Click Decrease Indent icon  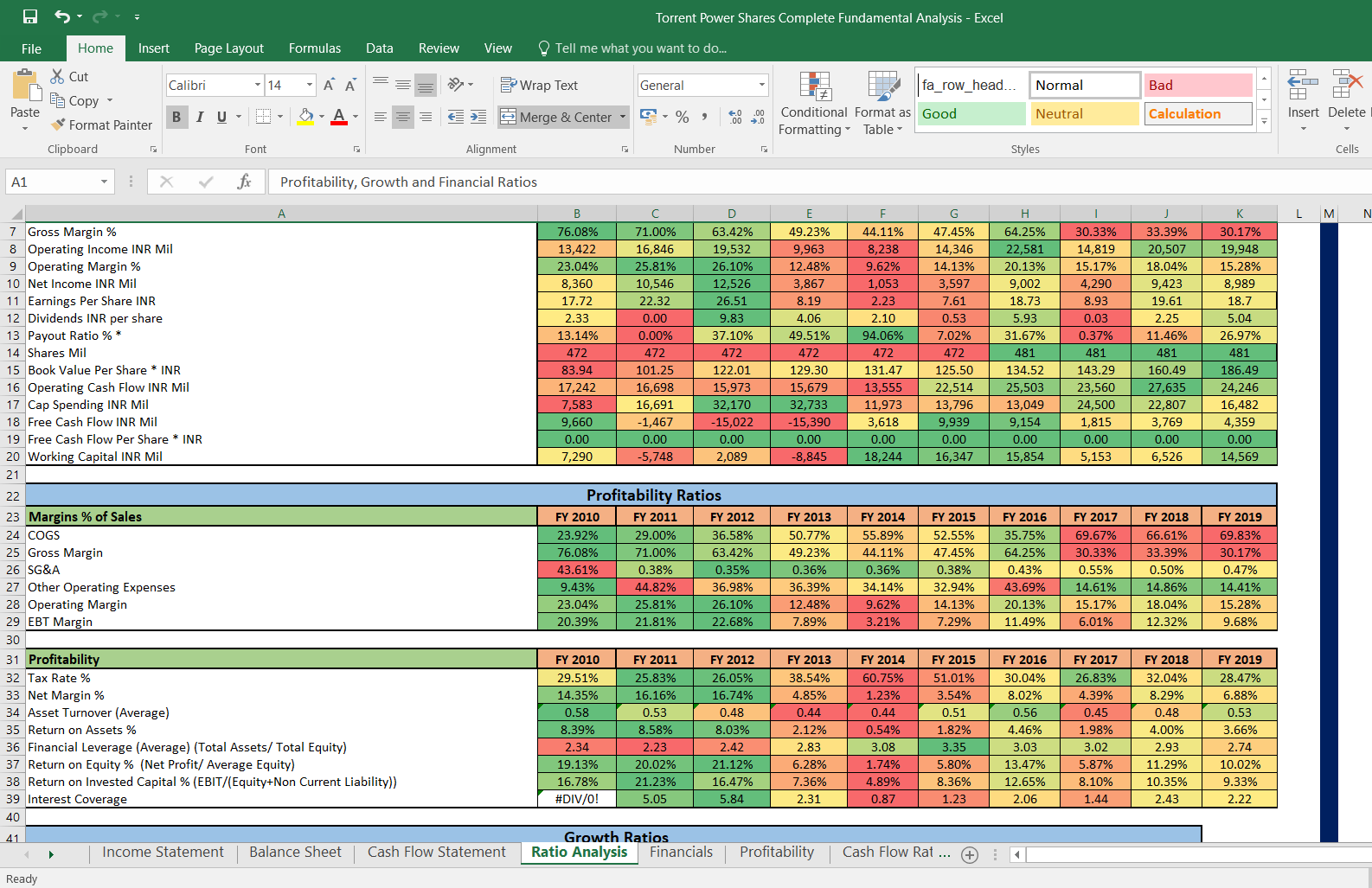[456, 117]
